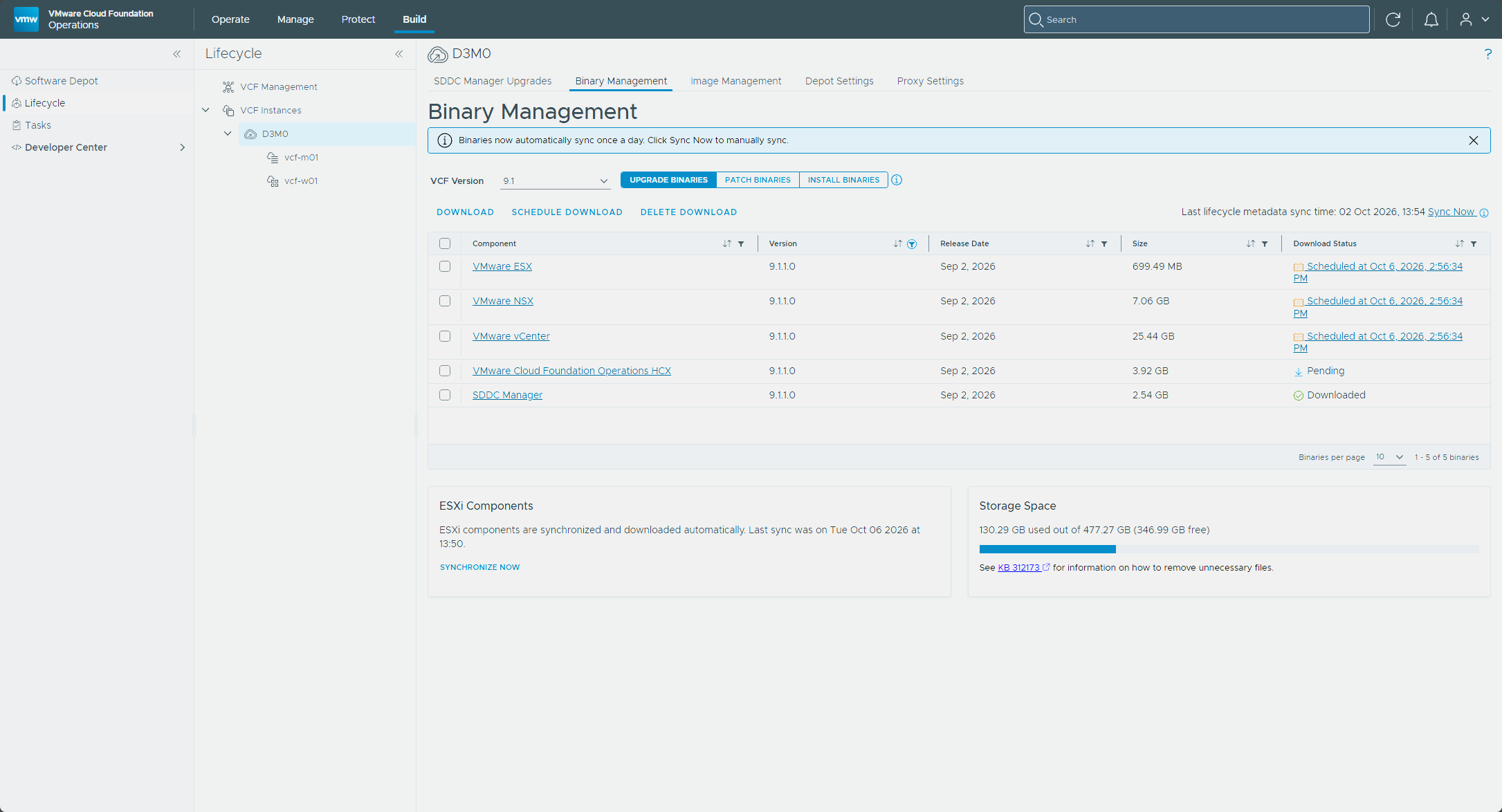This screenshot has width=1502, height=812.
Task: Check the SDDC Manager row checkbox
Action: pos(445,395)
